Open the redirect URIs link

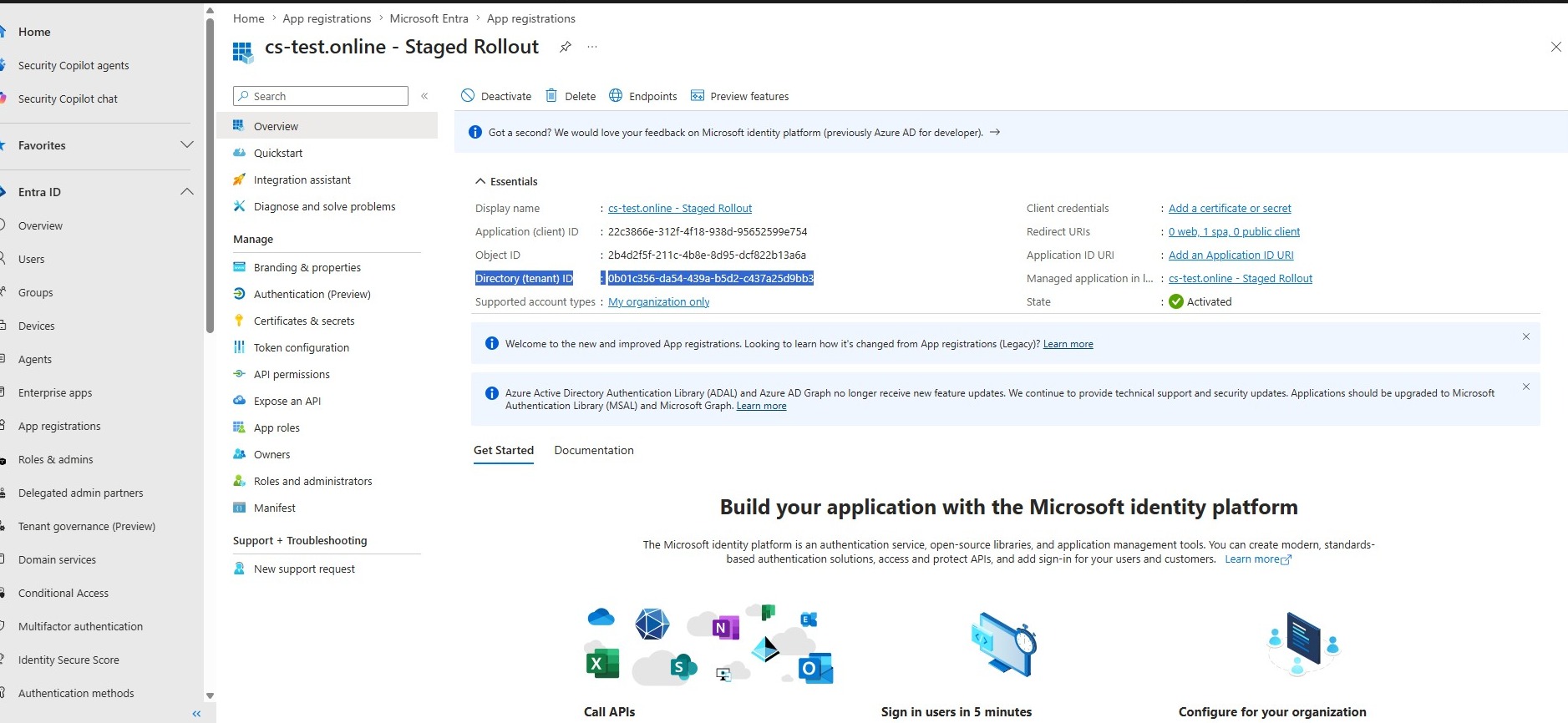[x=1234, y=232]
